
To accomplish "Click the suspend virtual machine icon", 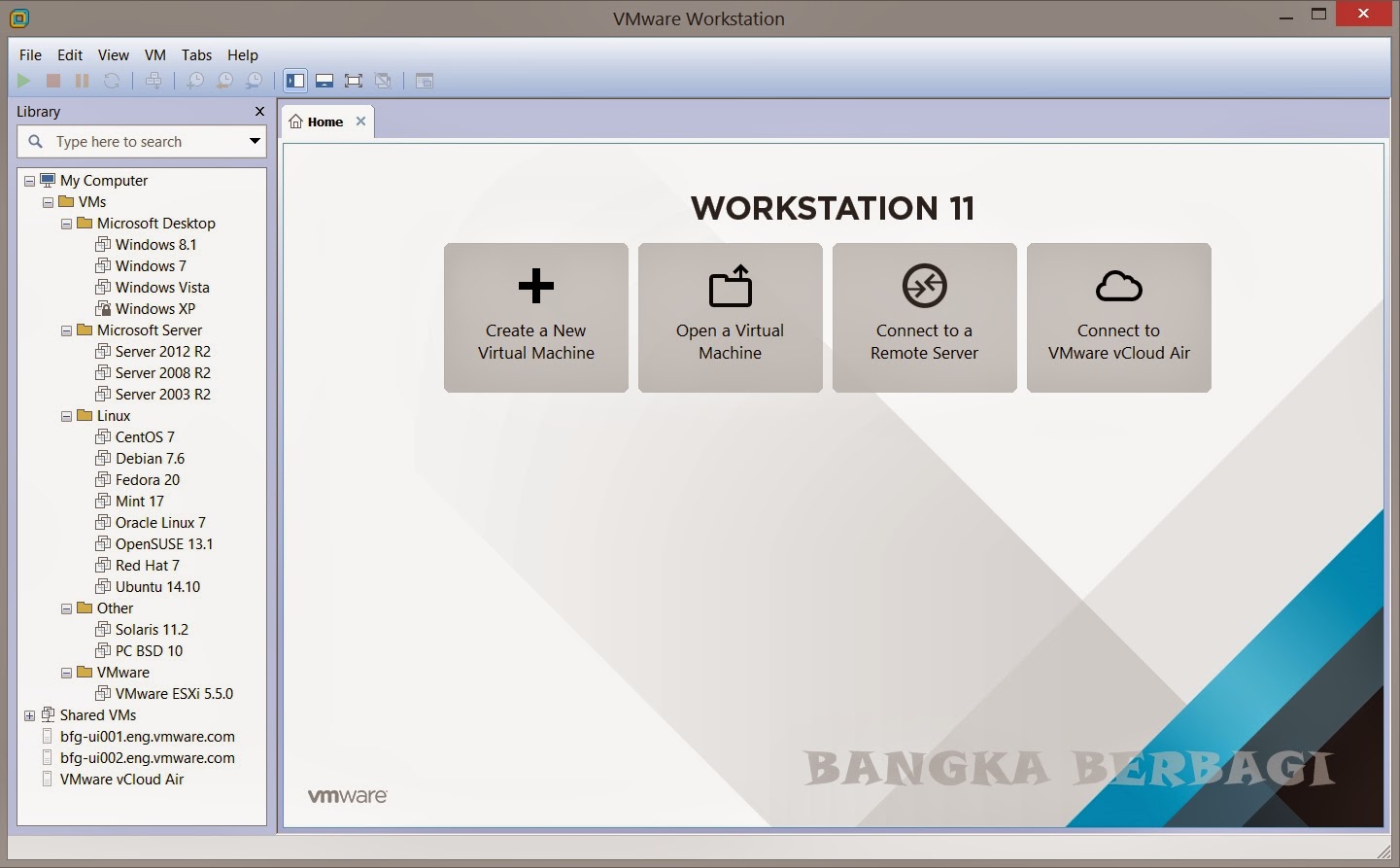I will 82,81.
